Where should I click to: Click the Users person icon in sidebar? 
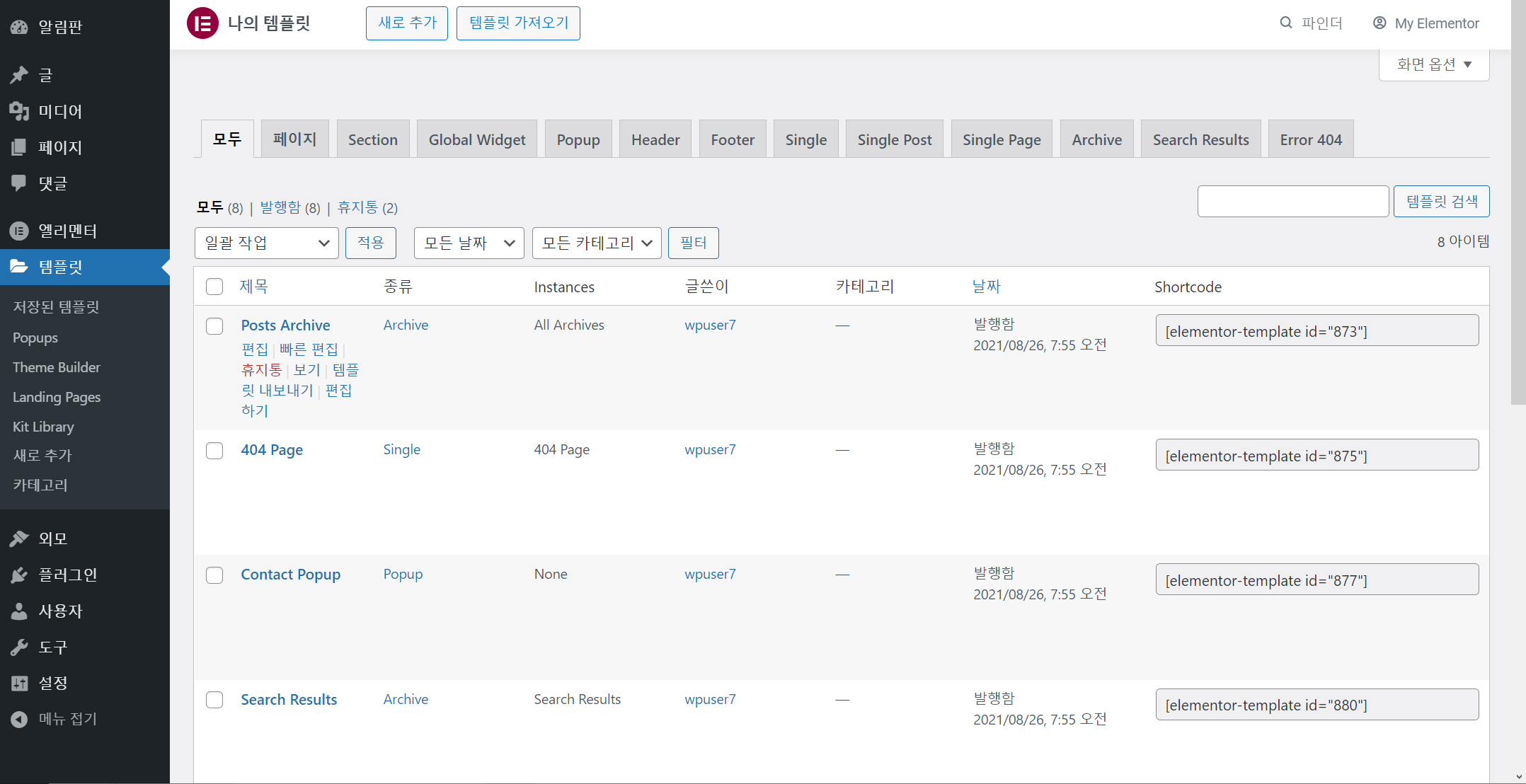pyautogui.click(x=19, y=611)
